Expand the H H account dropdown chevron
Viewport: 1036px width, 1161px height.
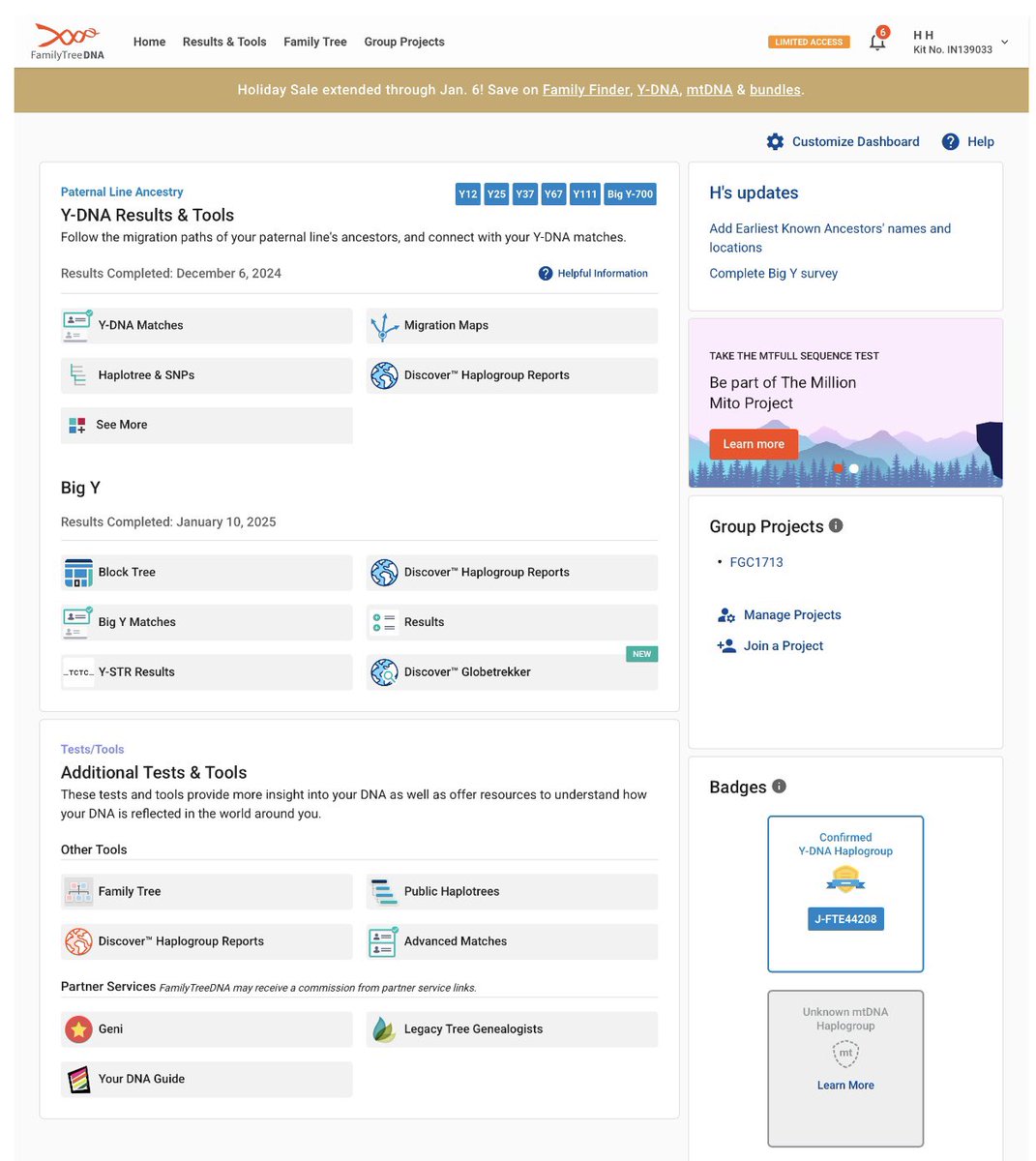click(x=1004, y=42)
